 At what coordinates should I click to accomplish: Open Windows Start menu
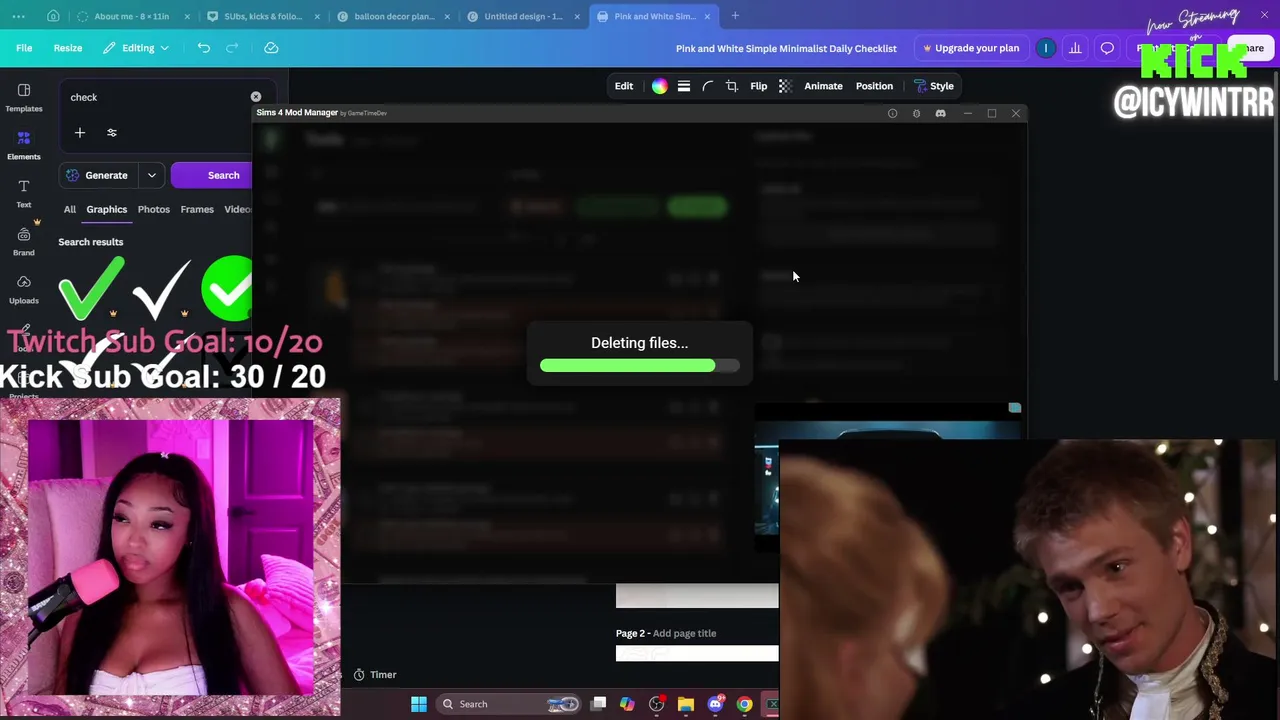pos(419,704)
